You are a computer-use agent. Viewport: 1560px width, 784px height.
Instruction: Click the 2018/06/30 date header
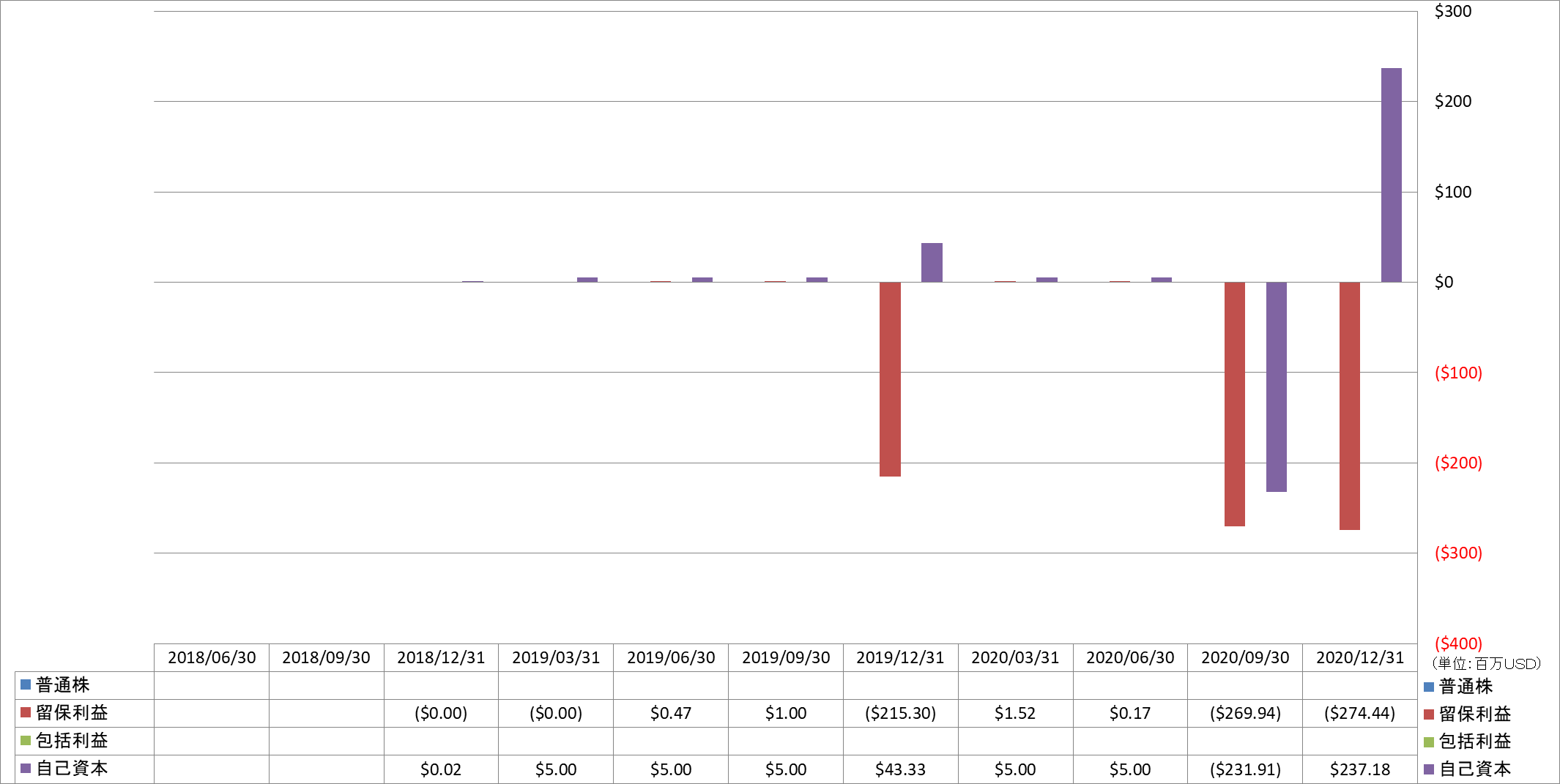(212, 658)
